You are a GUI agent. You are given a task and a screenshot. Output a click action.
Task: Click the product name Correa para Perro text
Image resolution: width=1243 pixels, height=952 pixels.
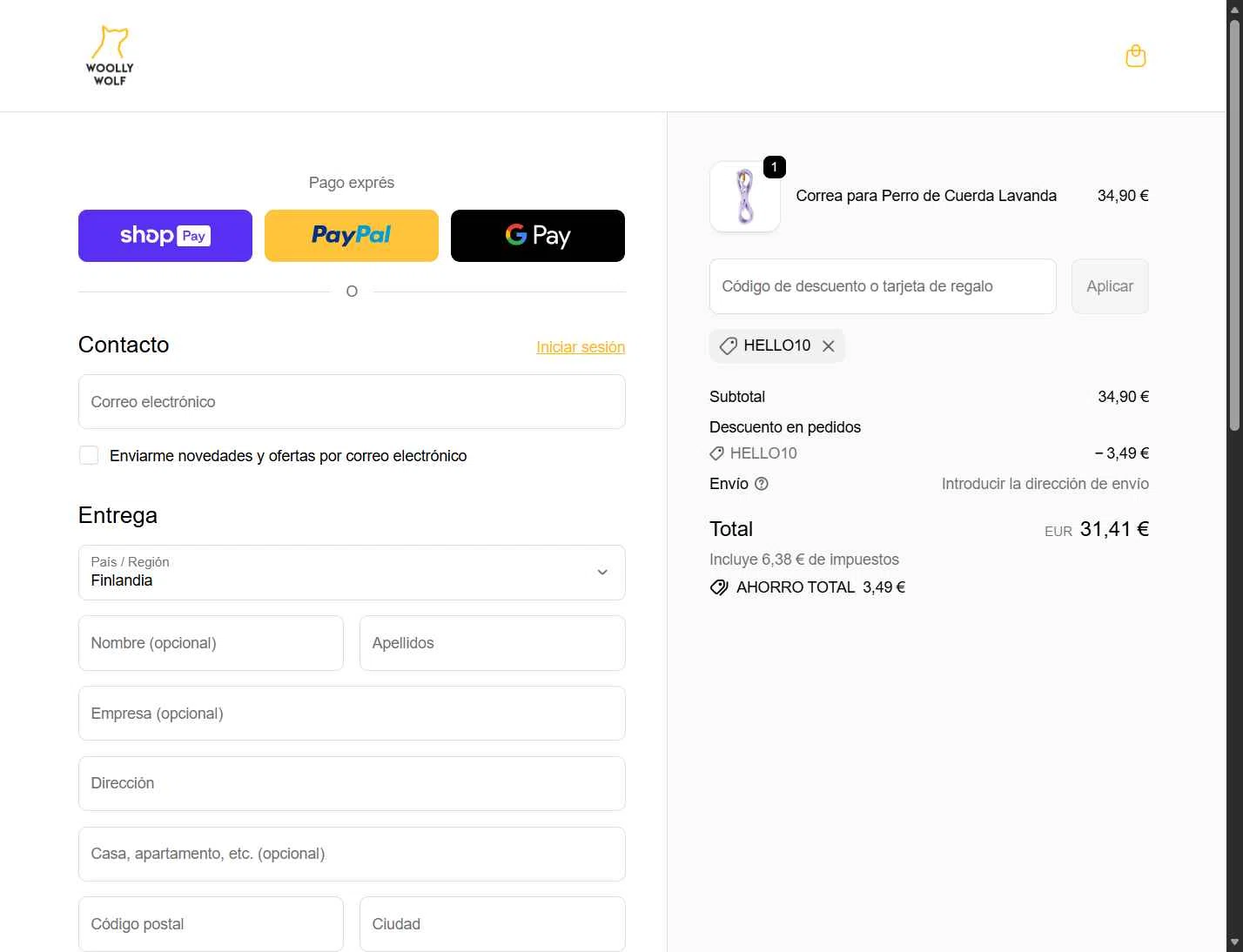[x=926, y=196]
